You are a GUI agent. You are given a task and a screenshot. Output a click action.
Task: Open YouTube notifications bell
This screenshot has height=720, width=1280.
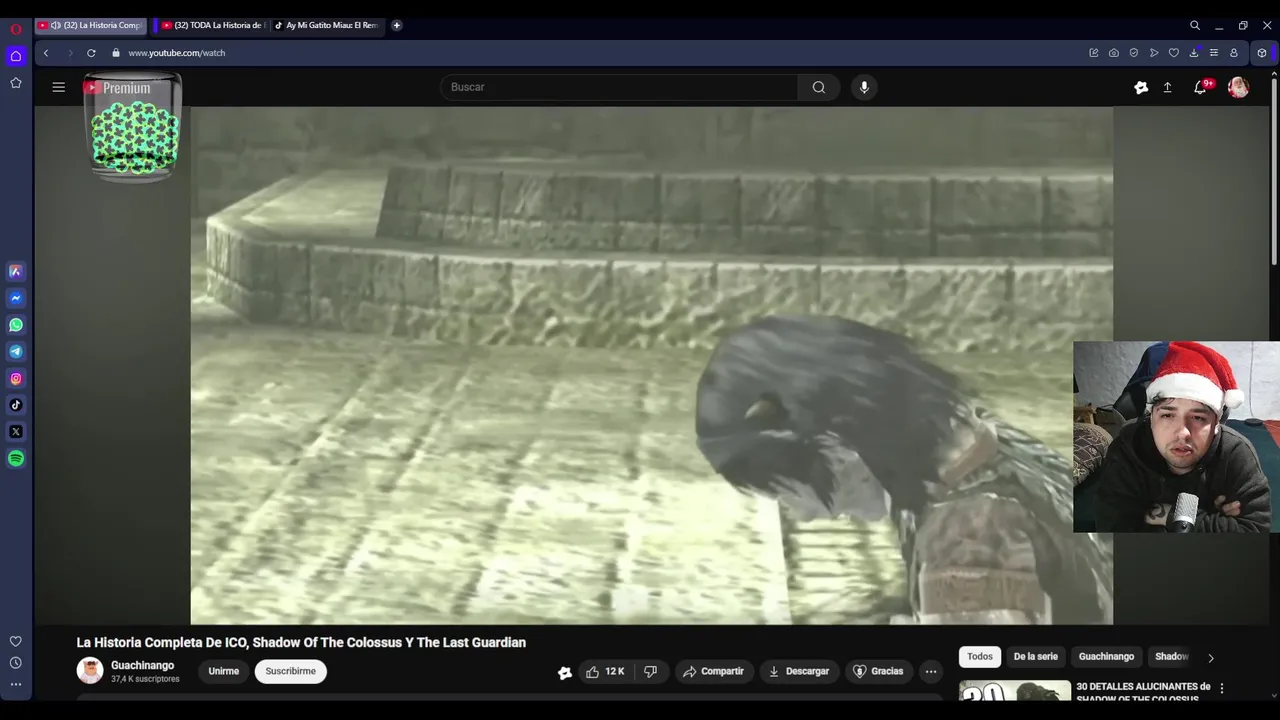[x=1200, y=87]
